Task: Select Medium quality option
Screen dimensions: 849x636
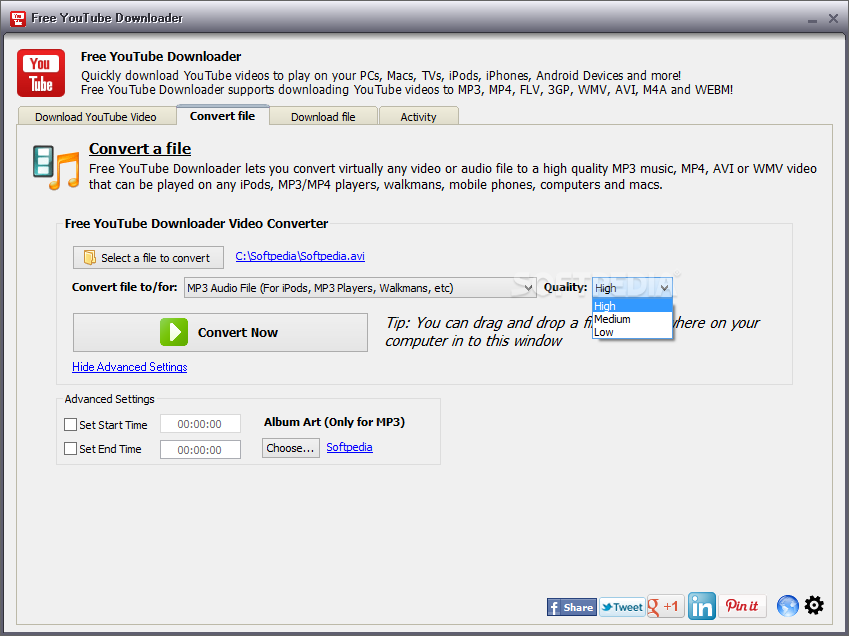Action: tap(632, 319)
